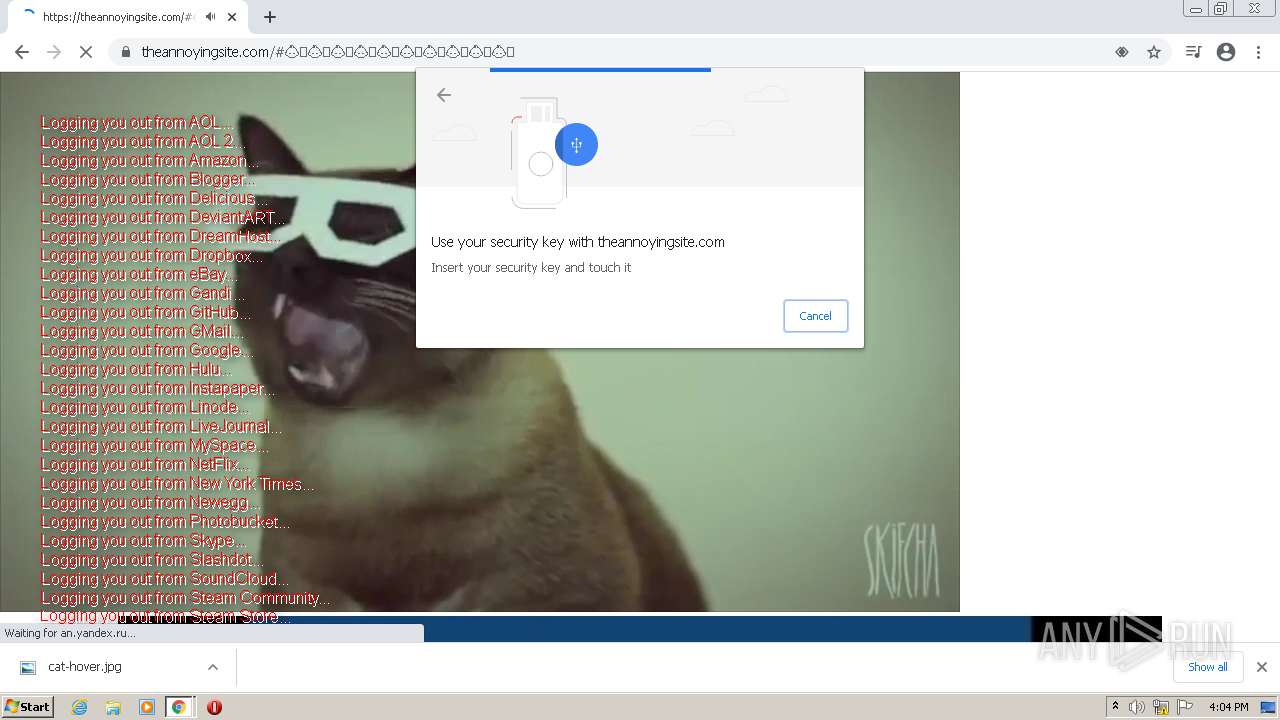The height and width of the screenshot is (720, 1280).
Task: Show hidden system tray icons
Action: pyautogui.click(x=1115, y=707)
